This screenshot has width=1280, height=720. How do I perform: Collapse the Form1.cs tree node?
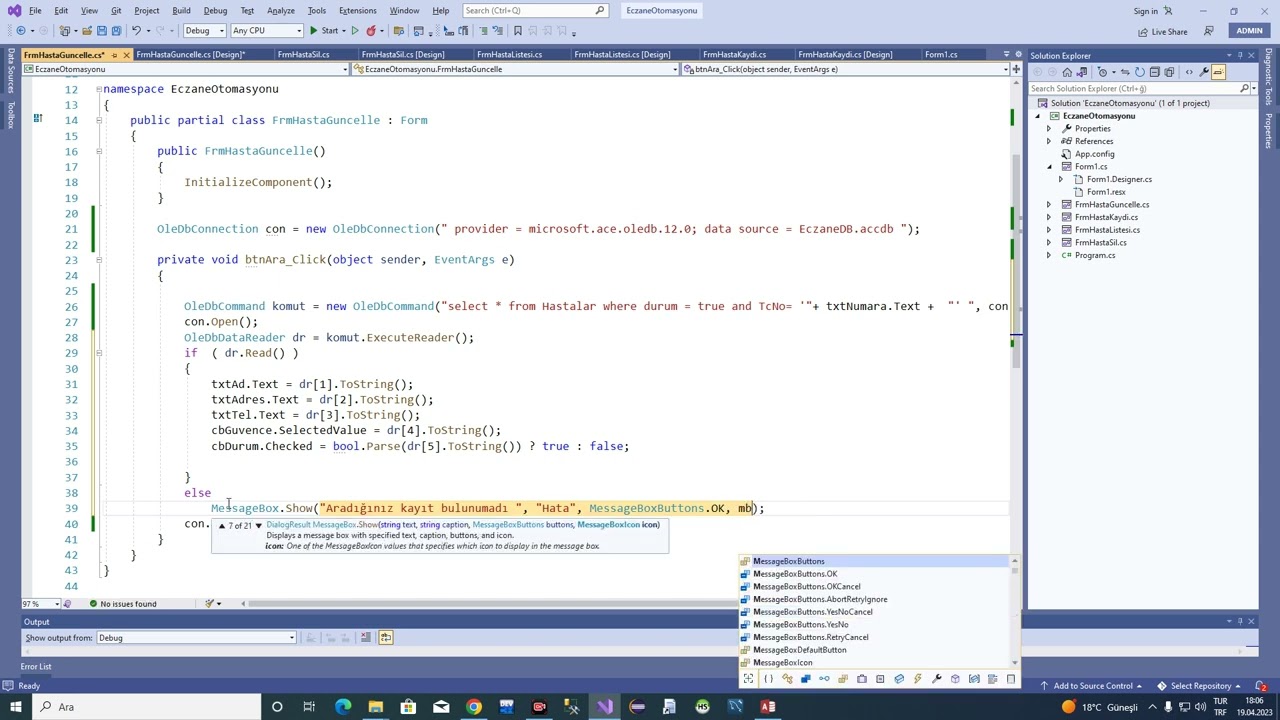coord(1049,166)
